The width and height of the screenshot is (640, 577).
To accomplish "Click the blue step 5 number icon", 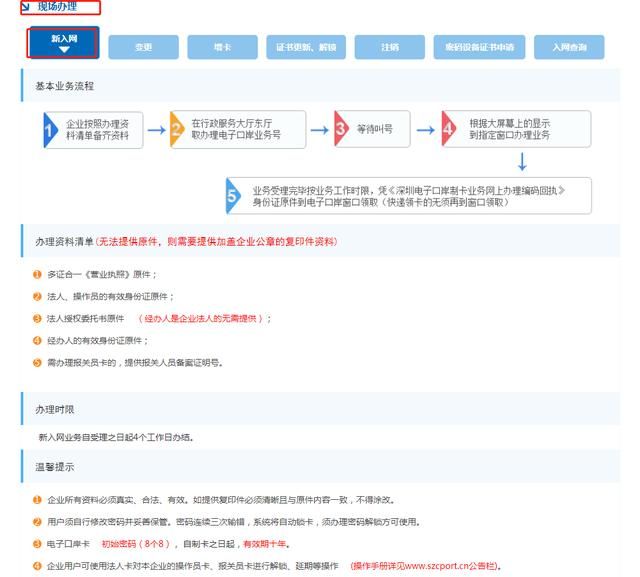I will coord(232,196).
